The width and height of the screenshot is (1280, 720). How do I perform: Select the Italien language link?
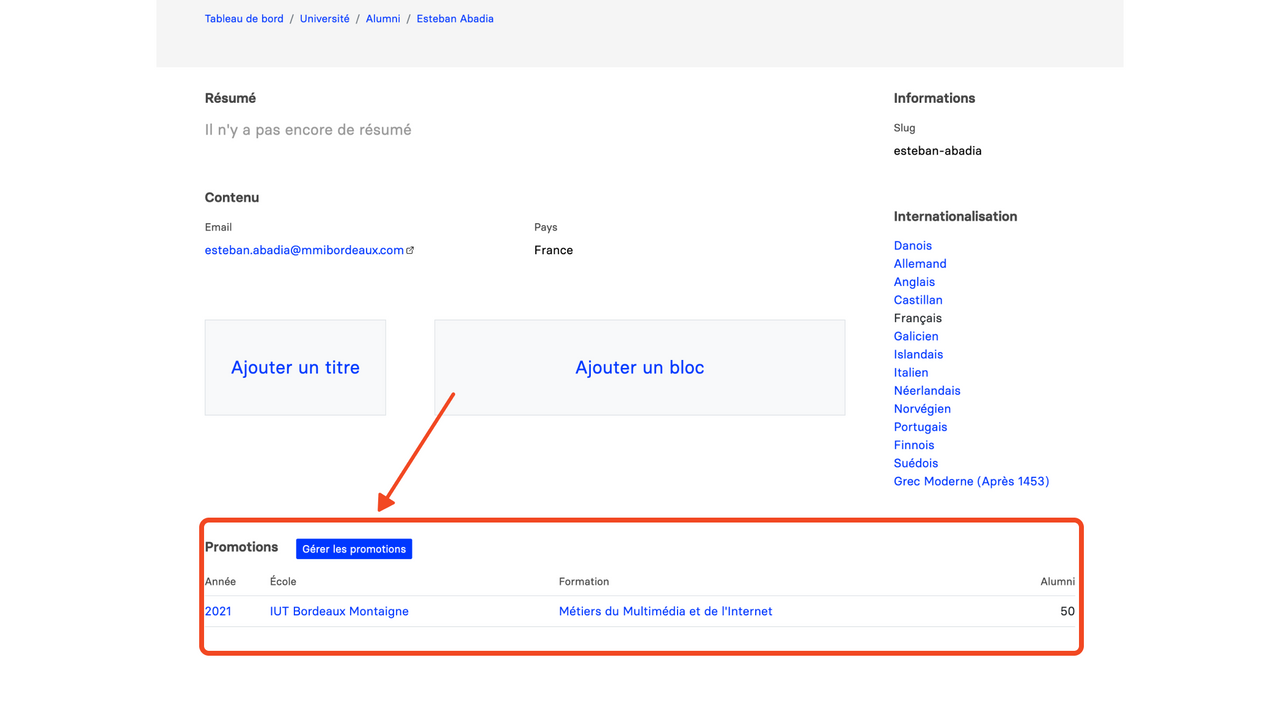[x=911, y=372]
